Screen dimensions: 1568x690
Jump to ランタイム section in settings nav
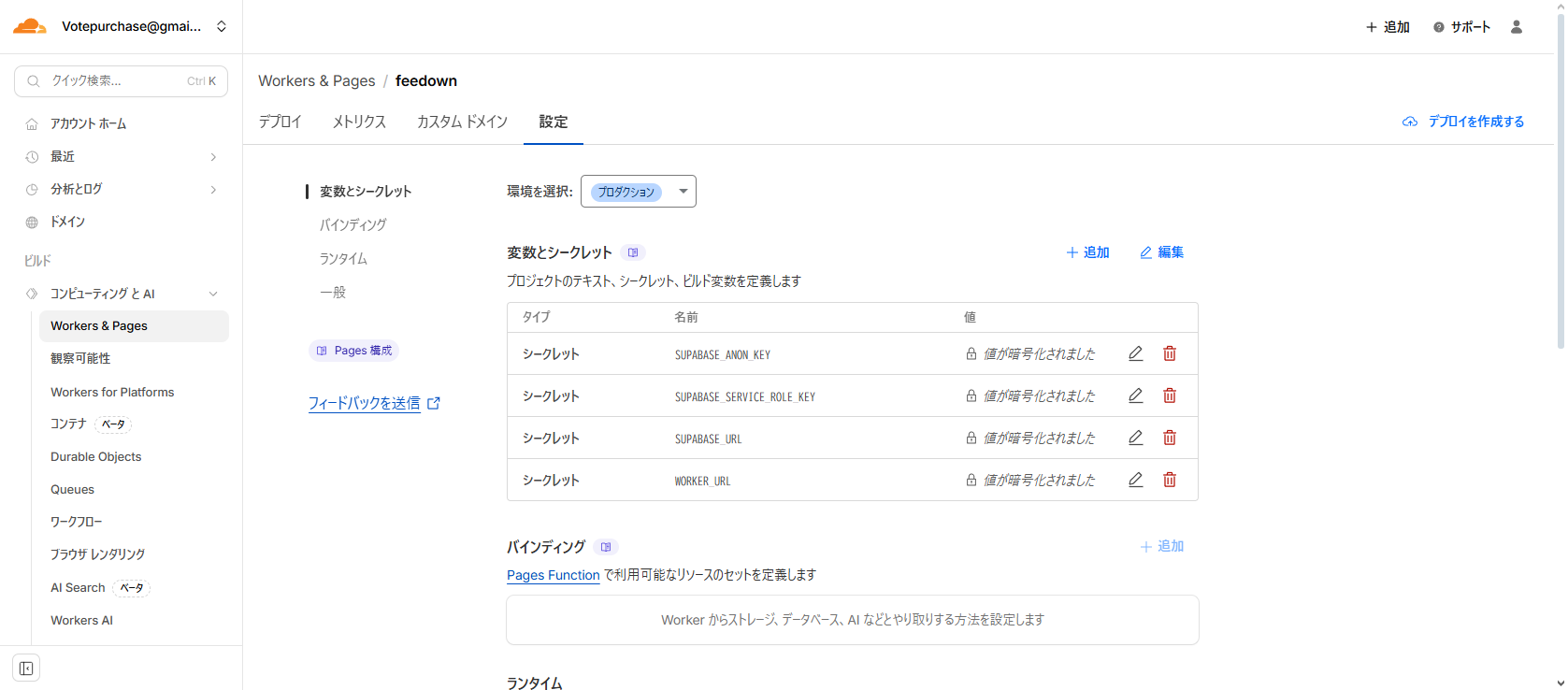pyautogui.click(x=343, y=259)
